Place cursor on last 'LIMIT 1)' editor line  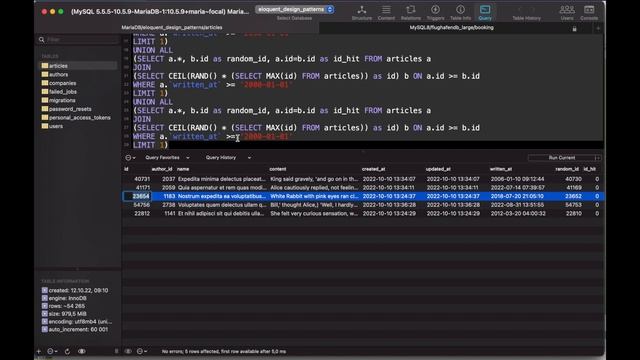coord(150,145)
